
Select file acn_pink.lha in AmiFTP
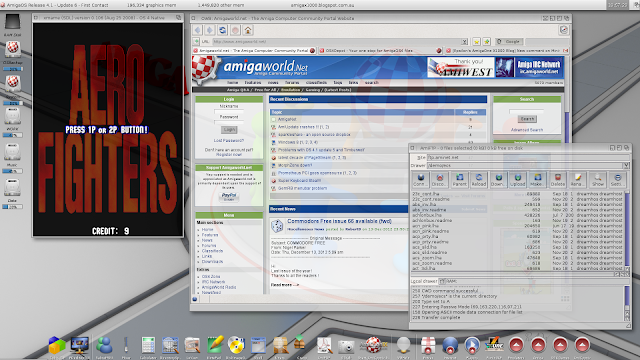coord(425,226)
